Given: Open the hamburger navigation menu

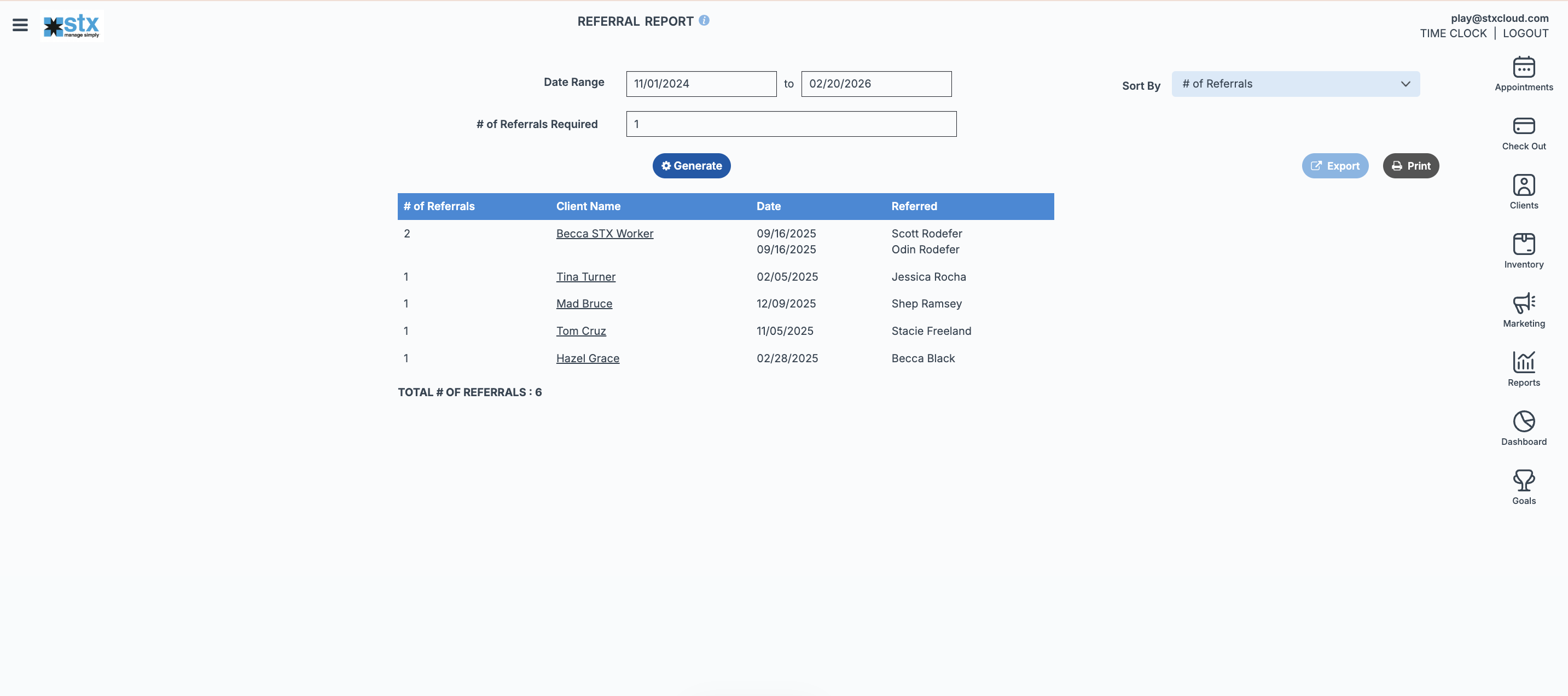Looking at the screenshot, I should click(x=20, y=25).
